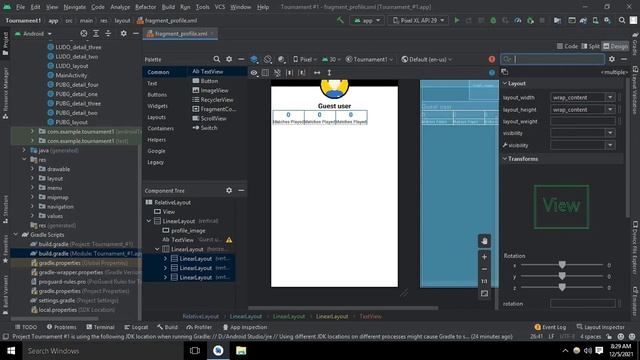
Task: Open the Profiler tool window
Action: [199, 327]
